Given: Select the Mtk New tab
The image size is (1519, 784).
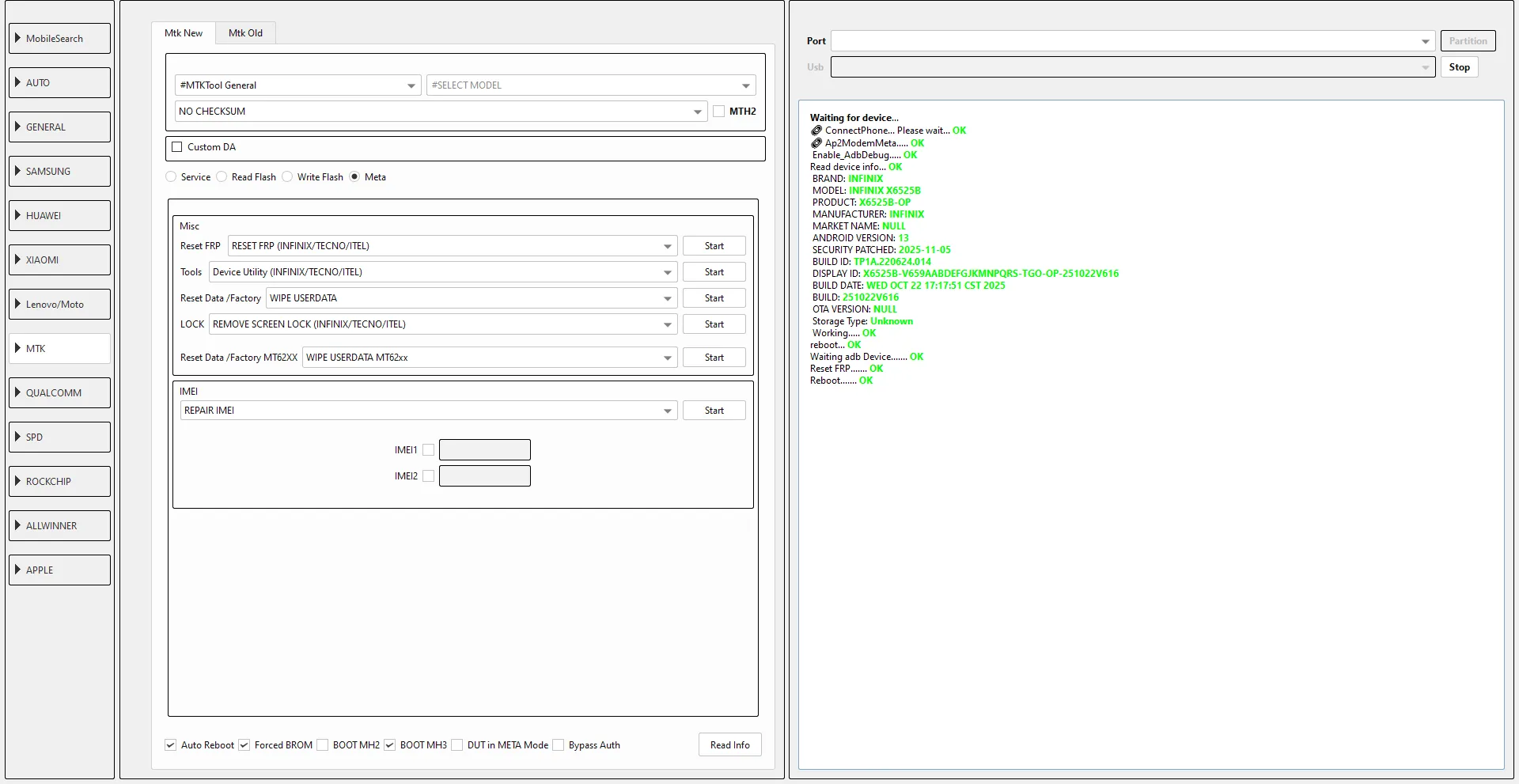Looking at the screenshot, I should tap(184, 32).
